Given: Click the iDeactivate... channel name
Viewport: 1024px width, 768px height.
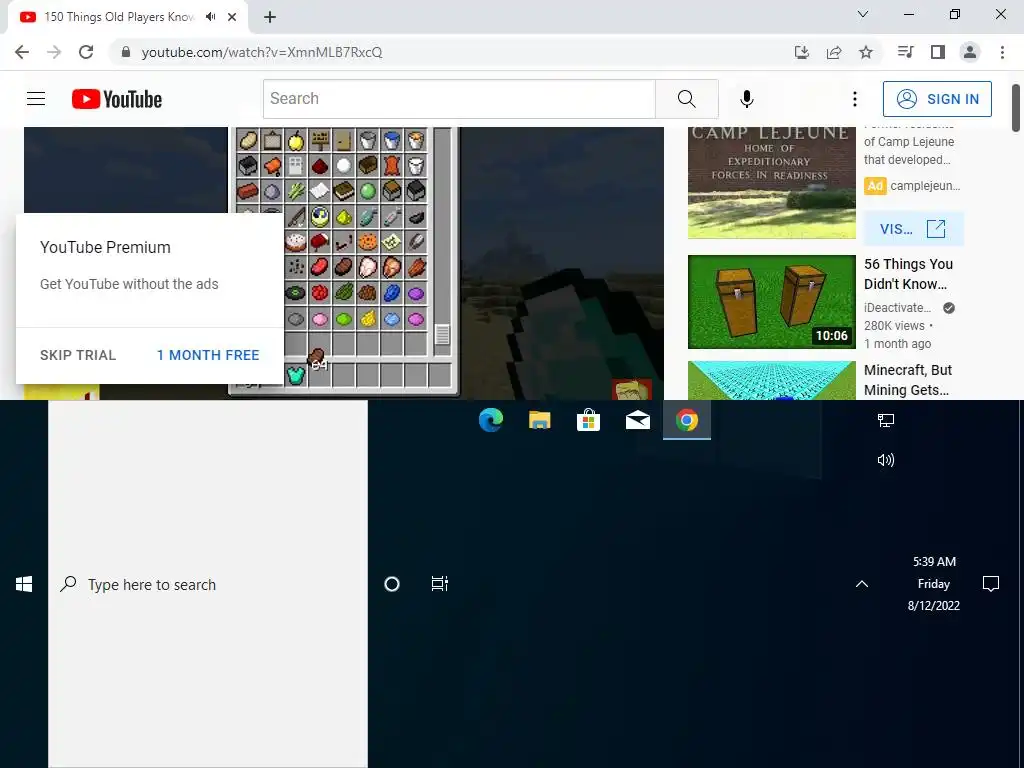Looking at the screenshot, I should 897,308.
